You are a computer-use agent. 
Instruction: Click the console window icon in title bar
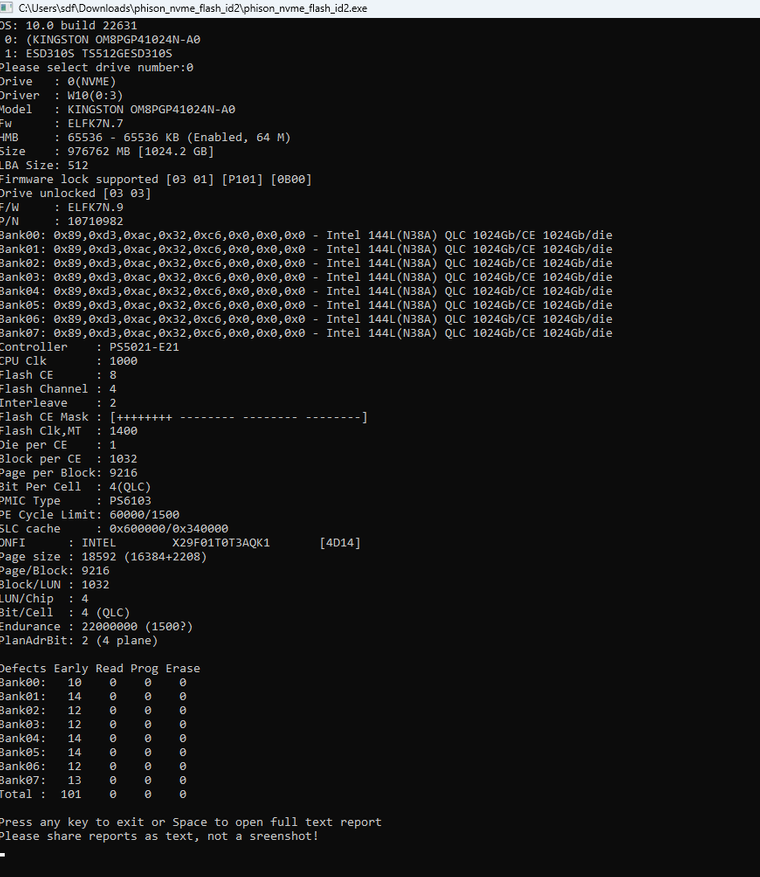tap(6, 8)
